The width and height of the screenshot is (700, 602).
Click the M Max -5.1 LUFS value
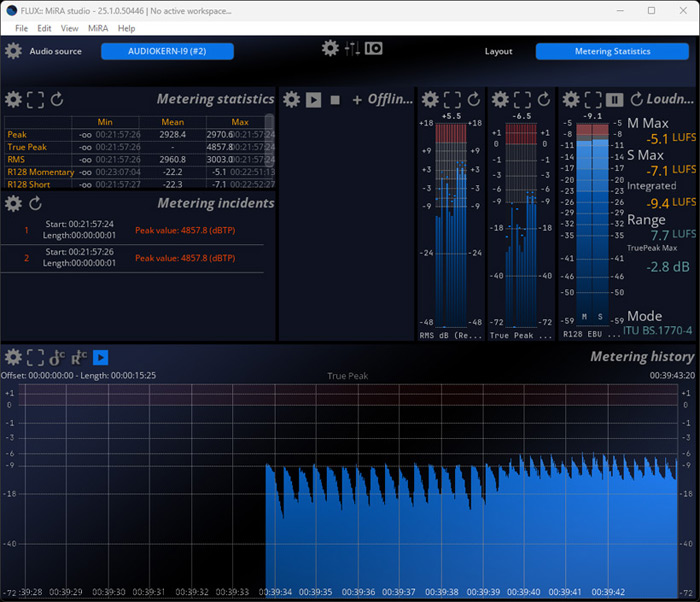point(671,138)
